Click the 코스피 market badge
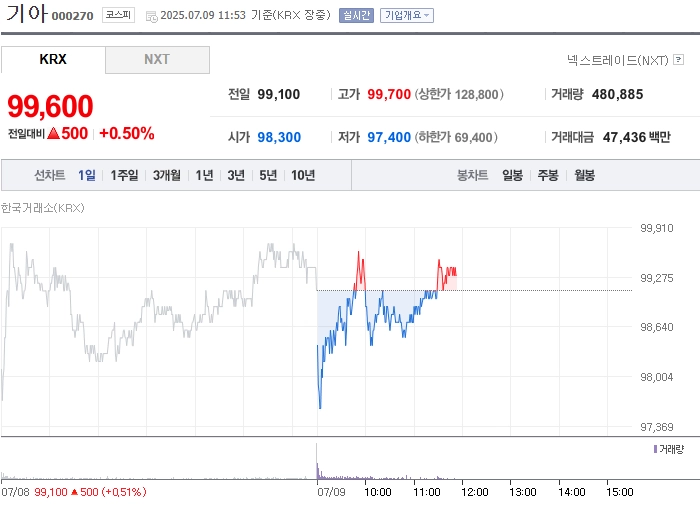Viewport: 700px width, 515px height. point(118,15)
